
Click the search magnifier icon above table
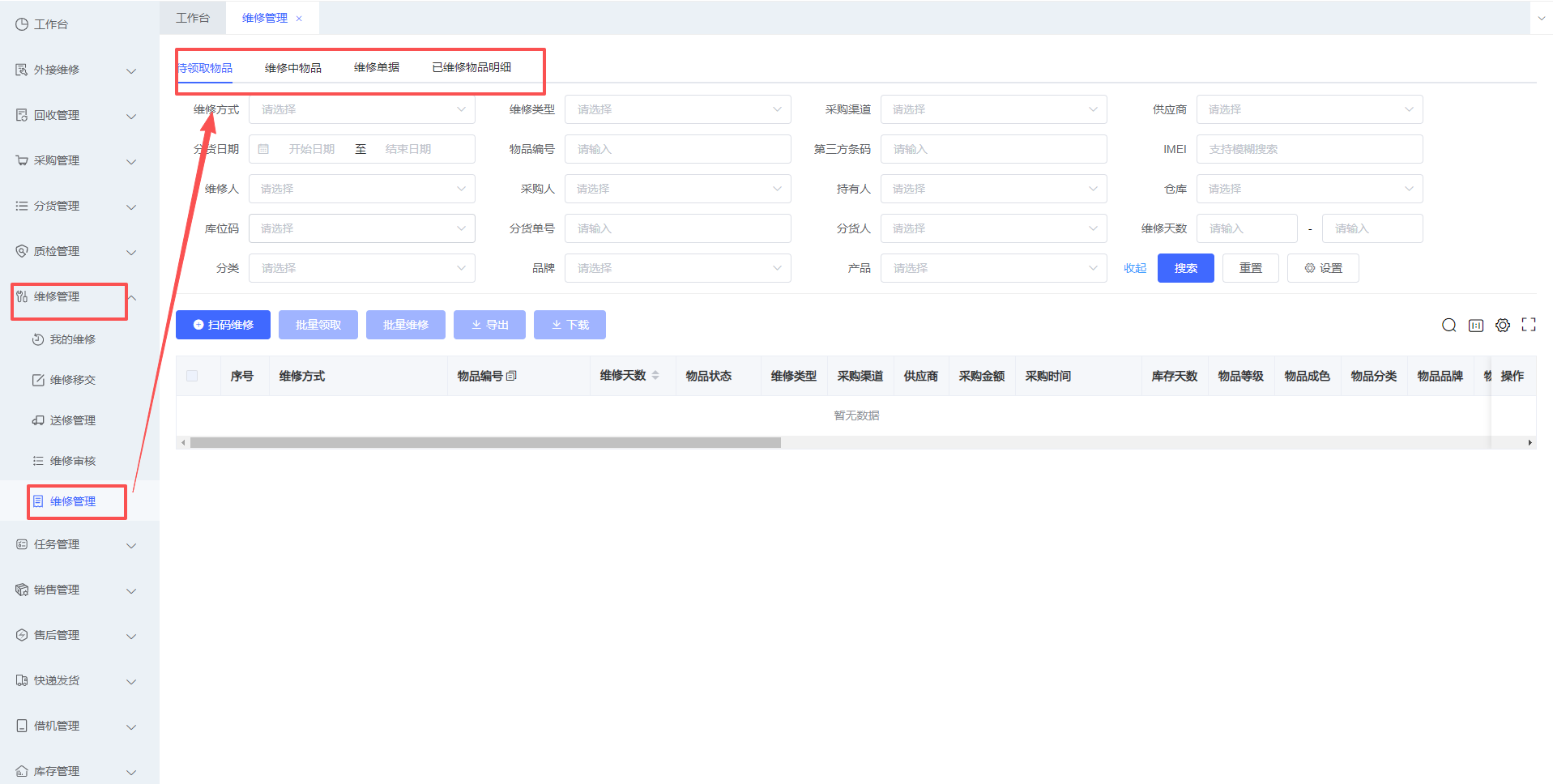1448,326
